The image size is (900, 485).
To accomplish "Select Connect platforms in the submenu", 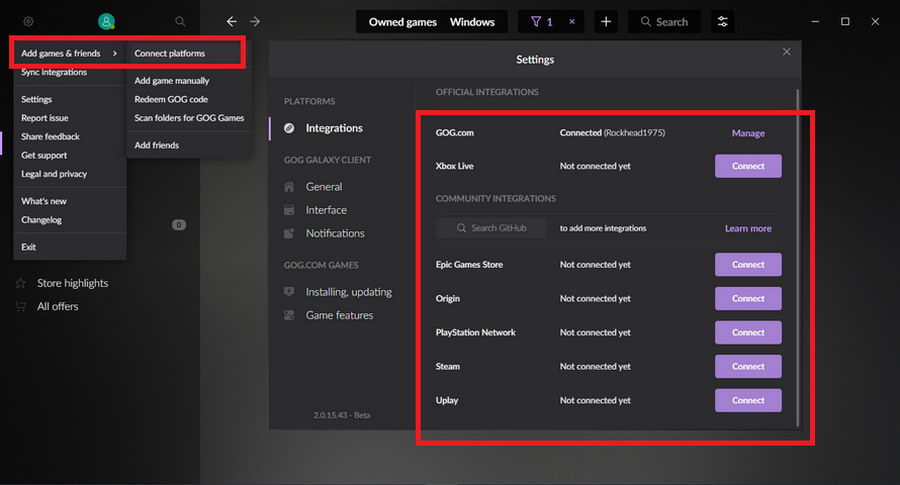I will (169, 53).
